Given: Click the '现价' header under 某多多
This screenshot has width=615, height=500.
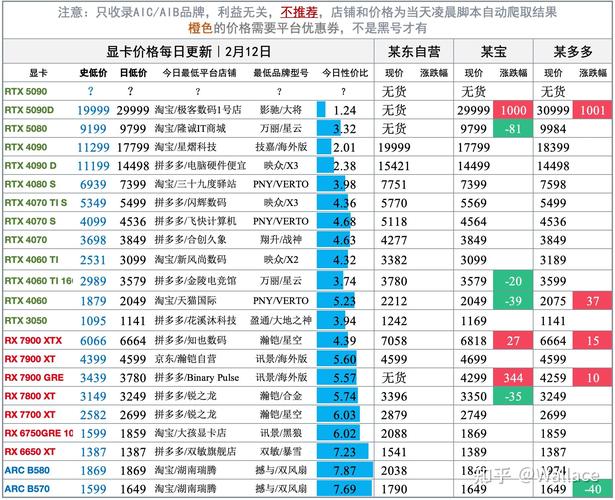Looking at the screenshot, I should pyautogui.click(x=553, y=73).
